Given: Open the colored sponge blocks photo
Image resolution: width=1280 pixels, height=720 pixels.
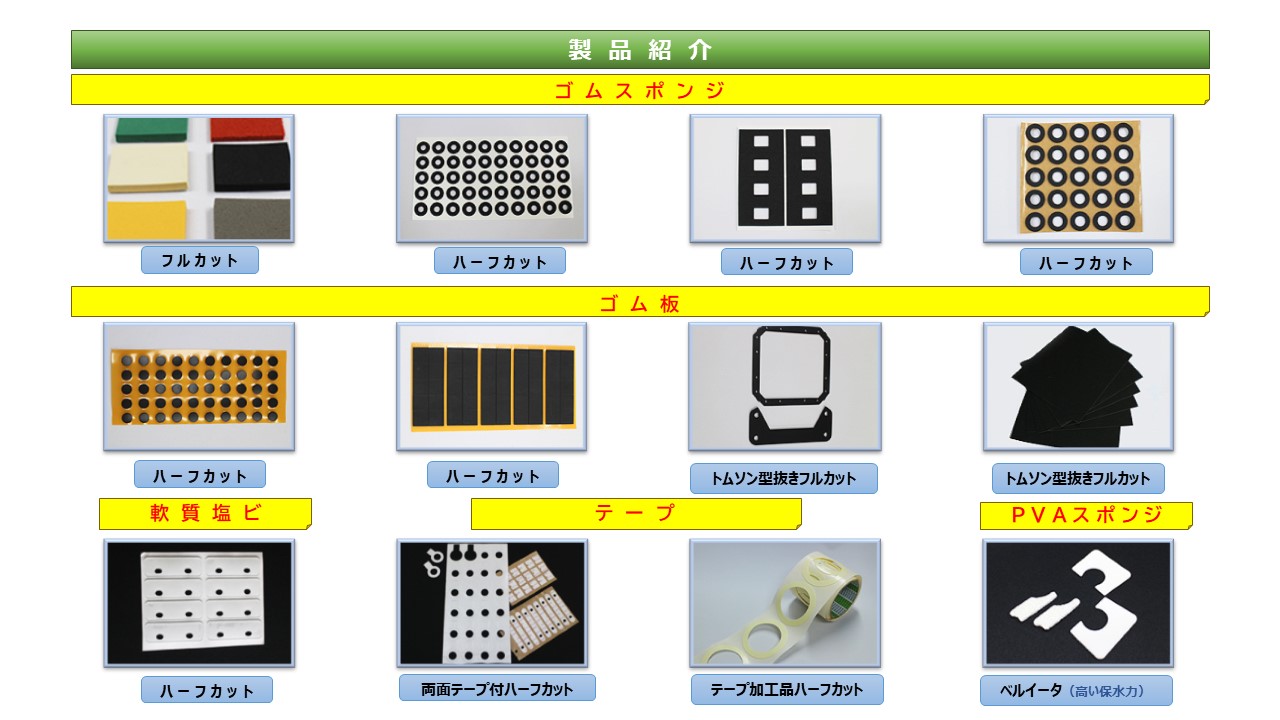Looking at the screenshot, I should pyautogui.click(x=199, y=178).
